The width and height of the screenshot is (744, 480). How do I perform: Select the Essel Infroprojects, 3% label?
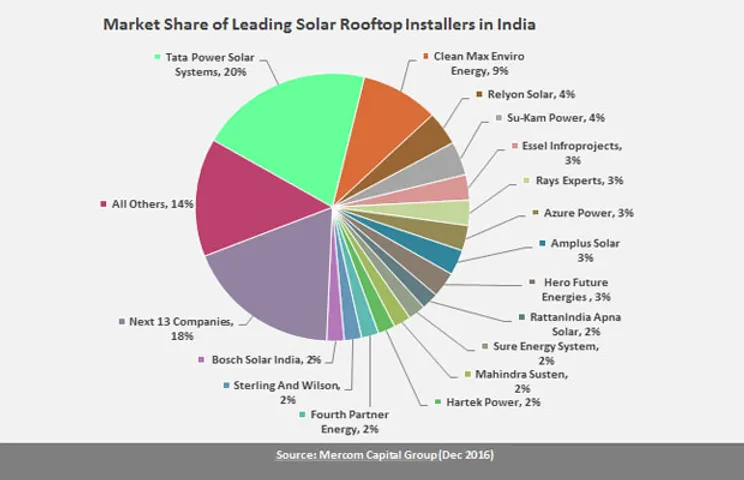572,153
